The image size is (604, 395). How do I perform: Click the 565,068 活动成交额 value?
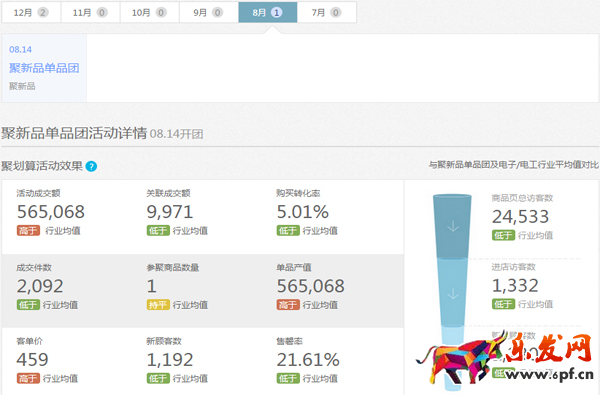(x=51, y=212)
